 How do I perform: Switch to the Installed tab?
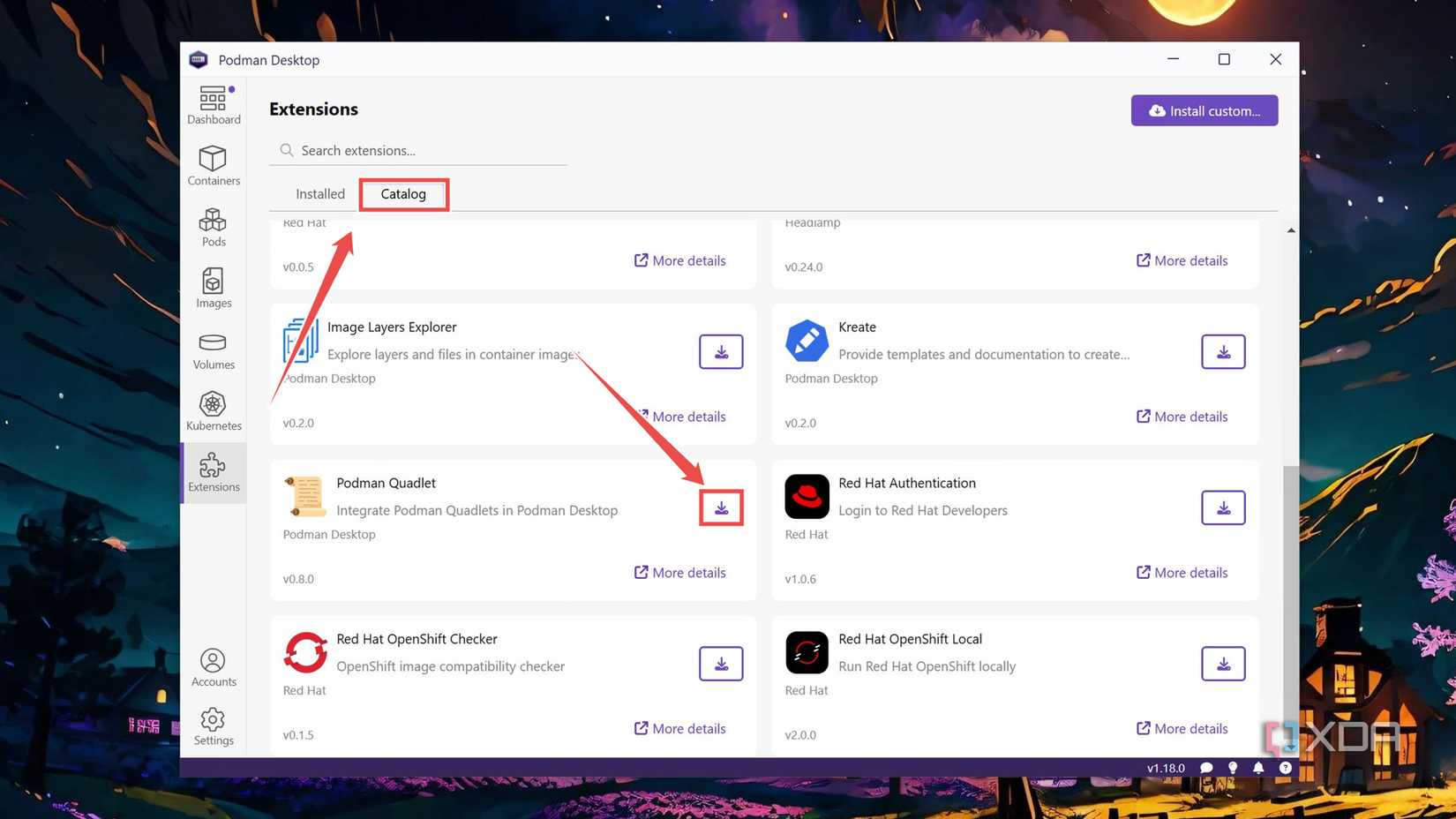click(319, 193)
